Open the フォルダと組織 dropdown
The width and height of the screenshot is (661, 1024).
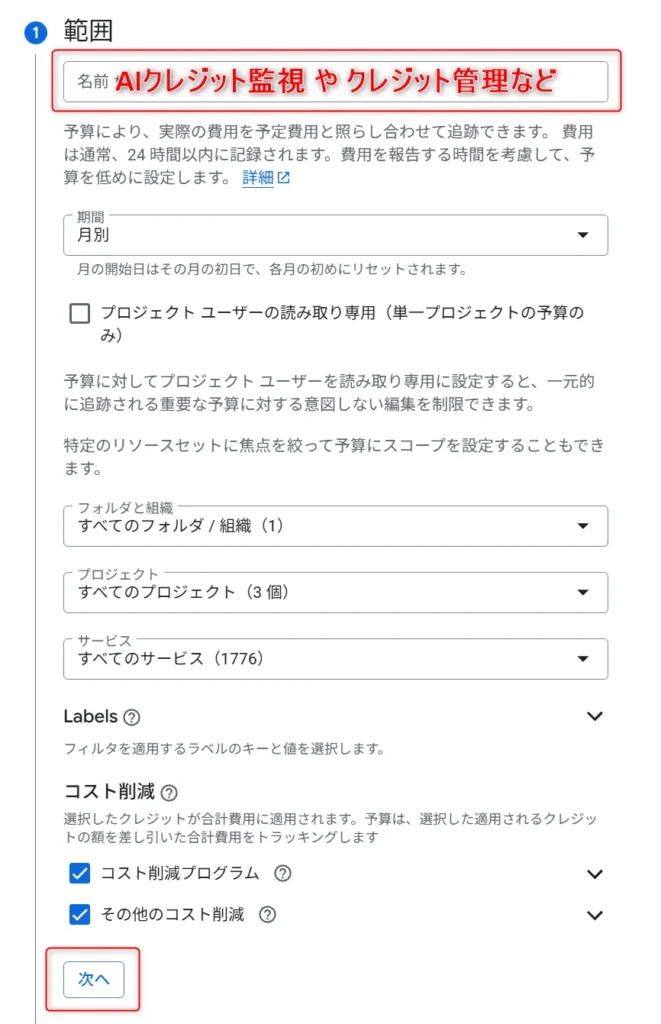(x=335, y=526)
